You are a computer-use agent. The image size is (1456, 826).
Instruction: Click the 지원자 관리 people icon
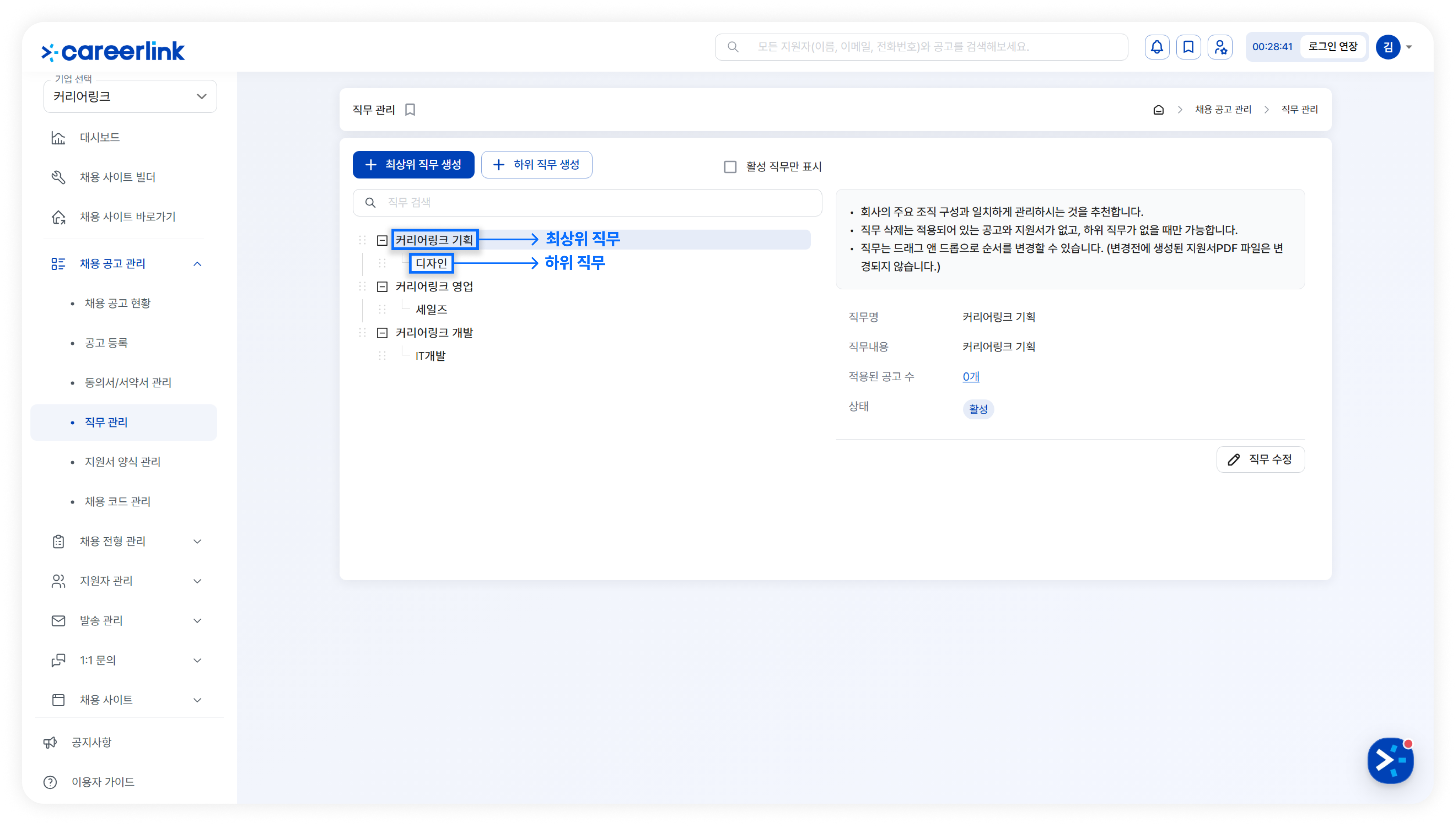(x=58, y=581)
